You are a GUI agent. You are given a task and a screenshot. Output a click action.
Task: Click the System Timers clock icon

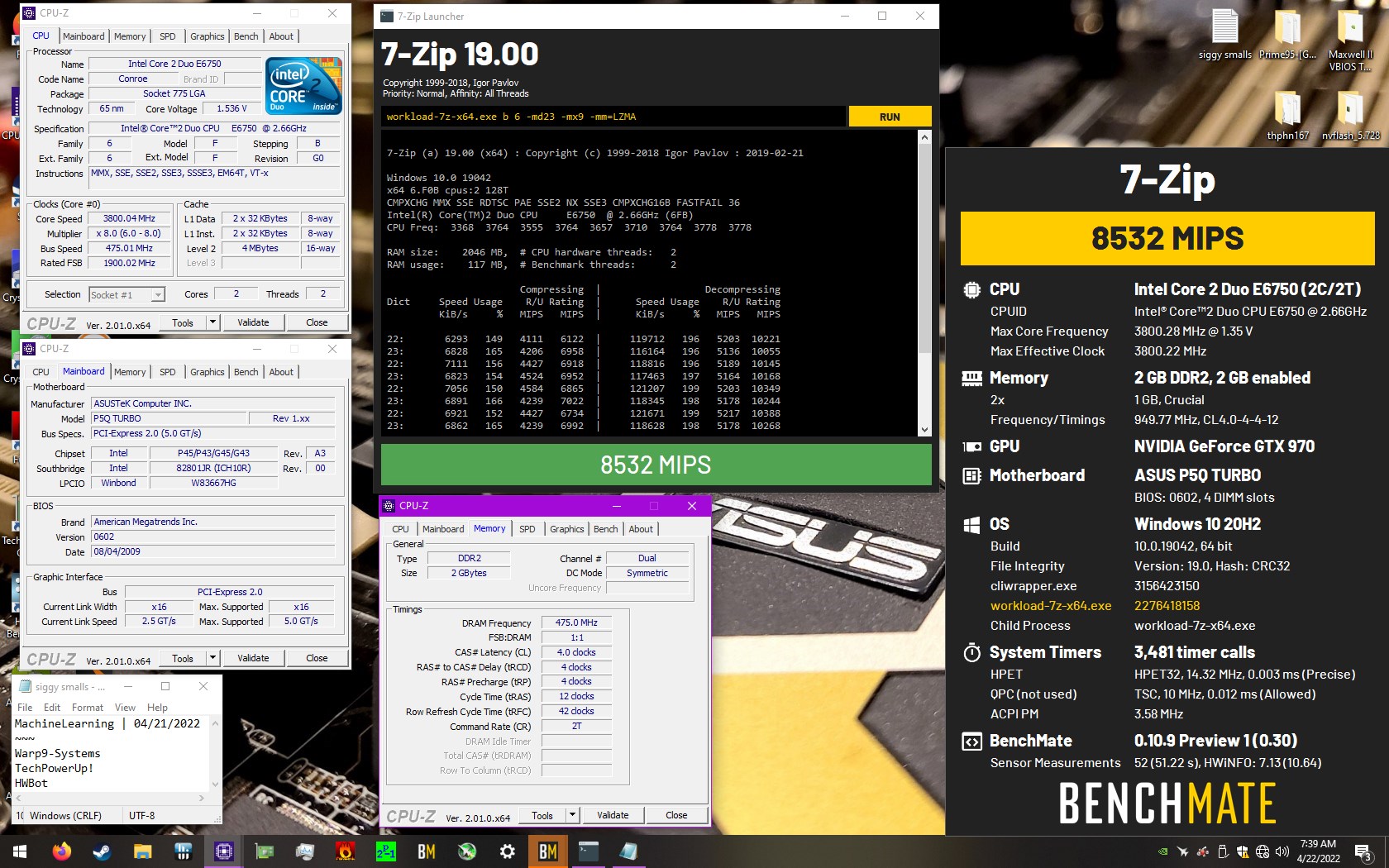click(x=972, y=652)
